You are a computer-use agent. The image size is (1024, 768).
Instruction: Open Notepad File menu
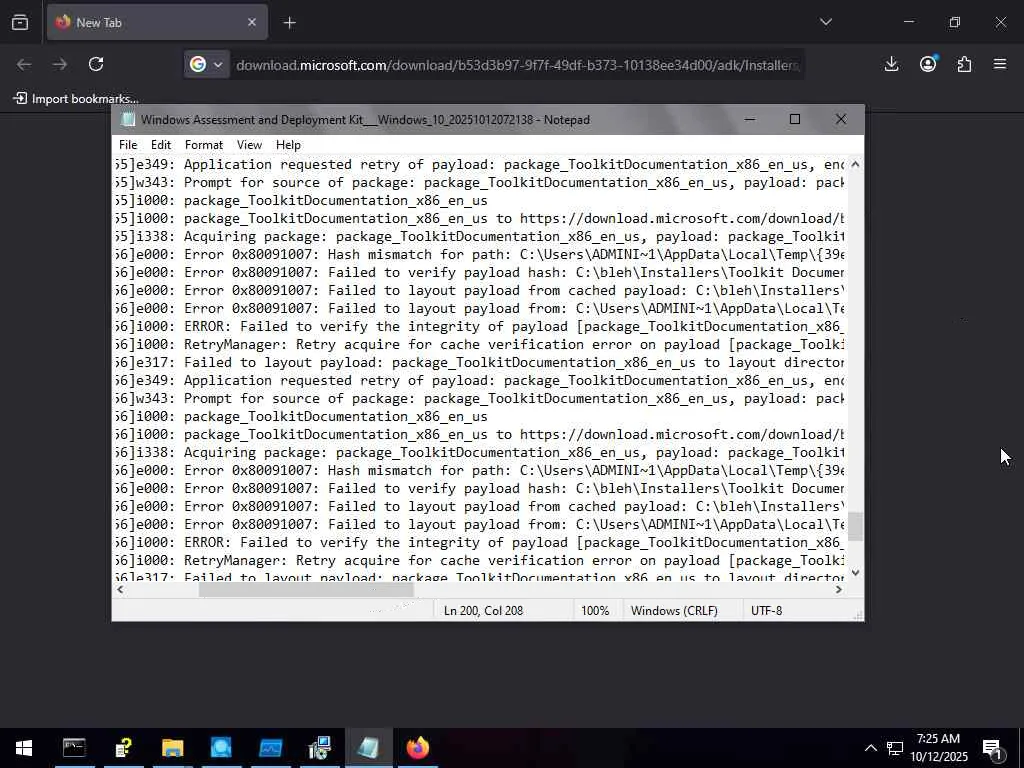tap(128, 145)
